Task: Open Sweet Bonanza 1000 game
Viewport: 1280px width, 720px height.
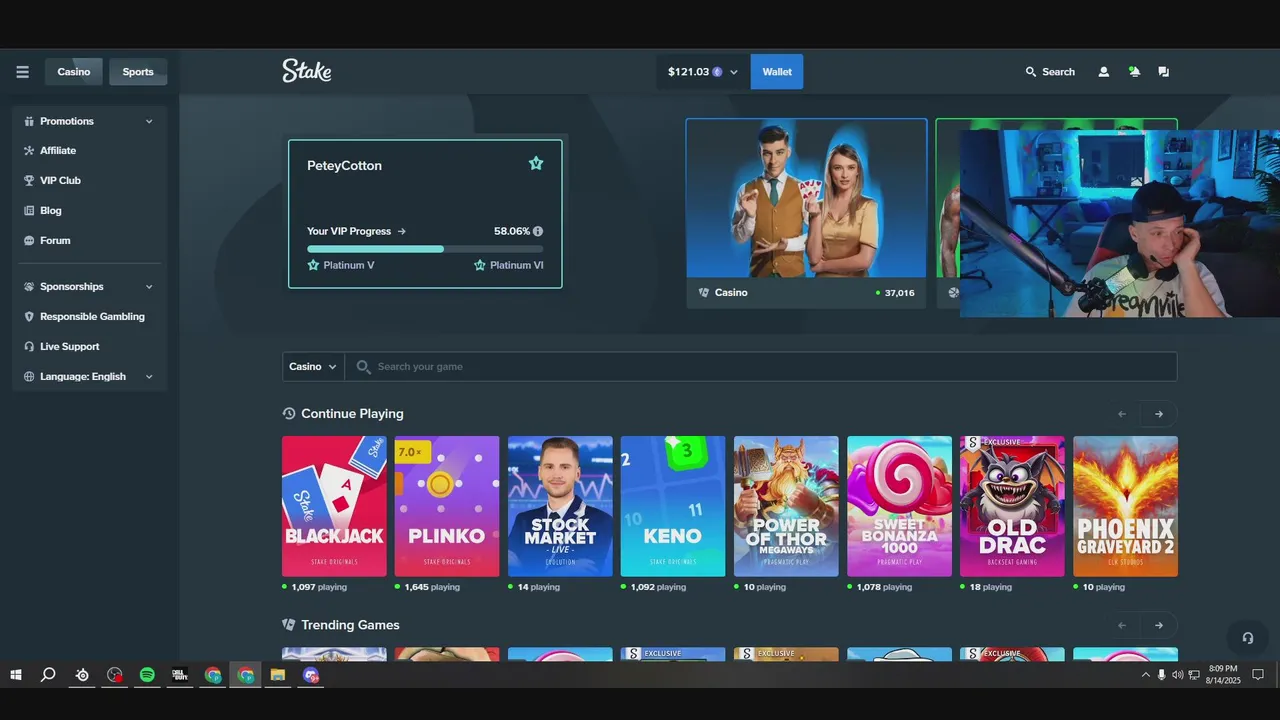Action: 899,506
